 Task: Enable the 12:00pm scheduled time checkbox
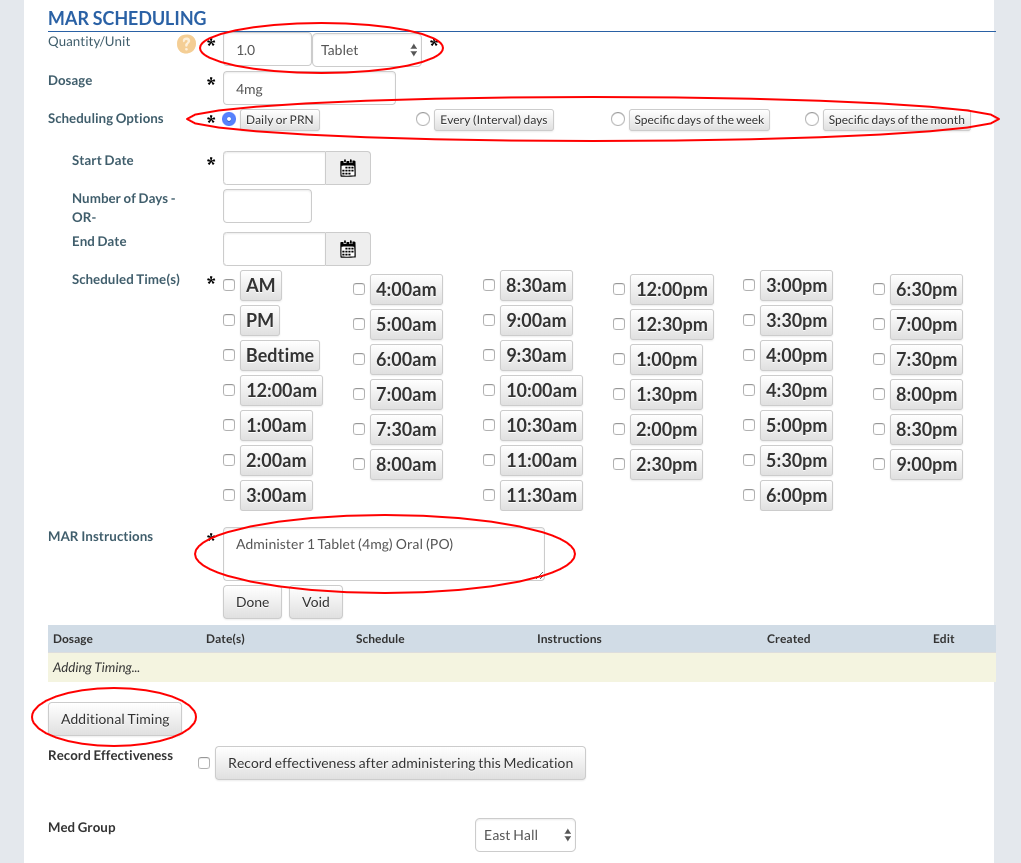[619, 289]
